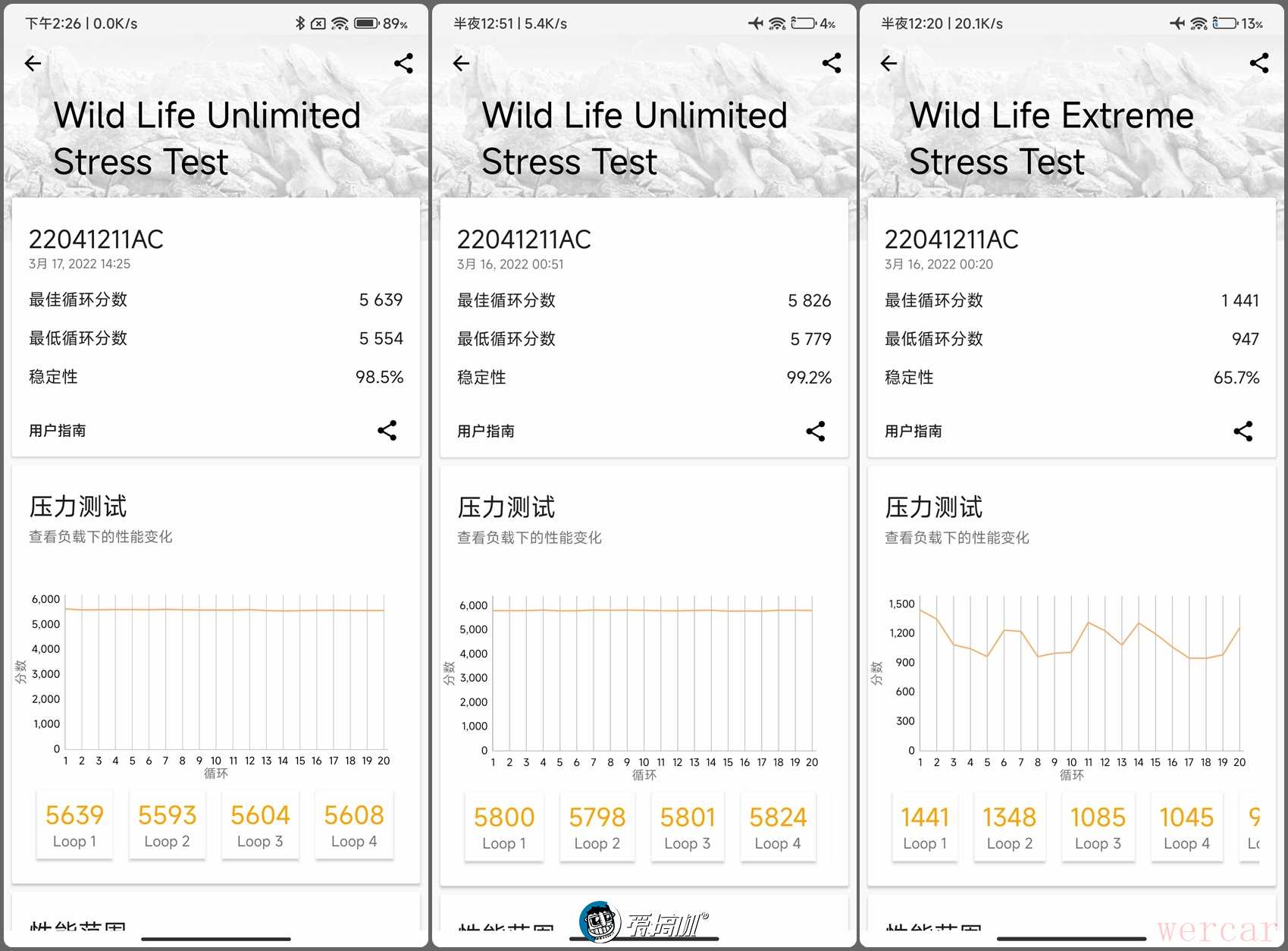Share left screen result from top header
Screen dimensions: 1288x951
click(x=403, y=64)
